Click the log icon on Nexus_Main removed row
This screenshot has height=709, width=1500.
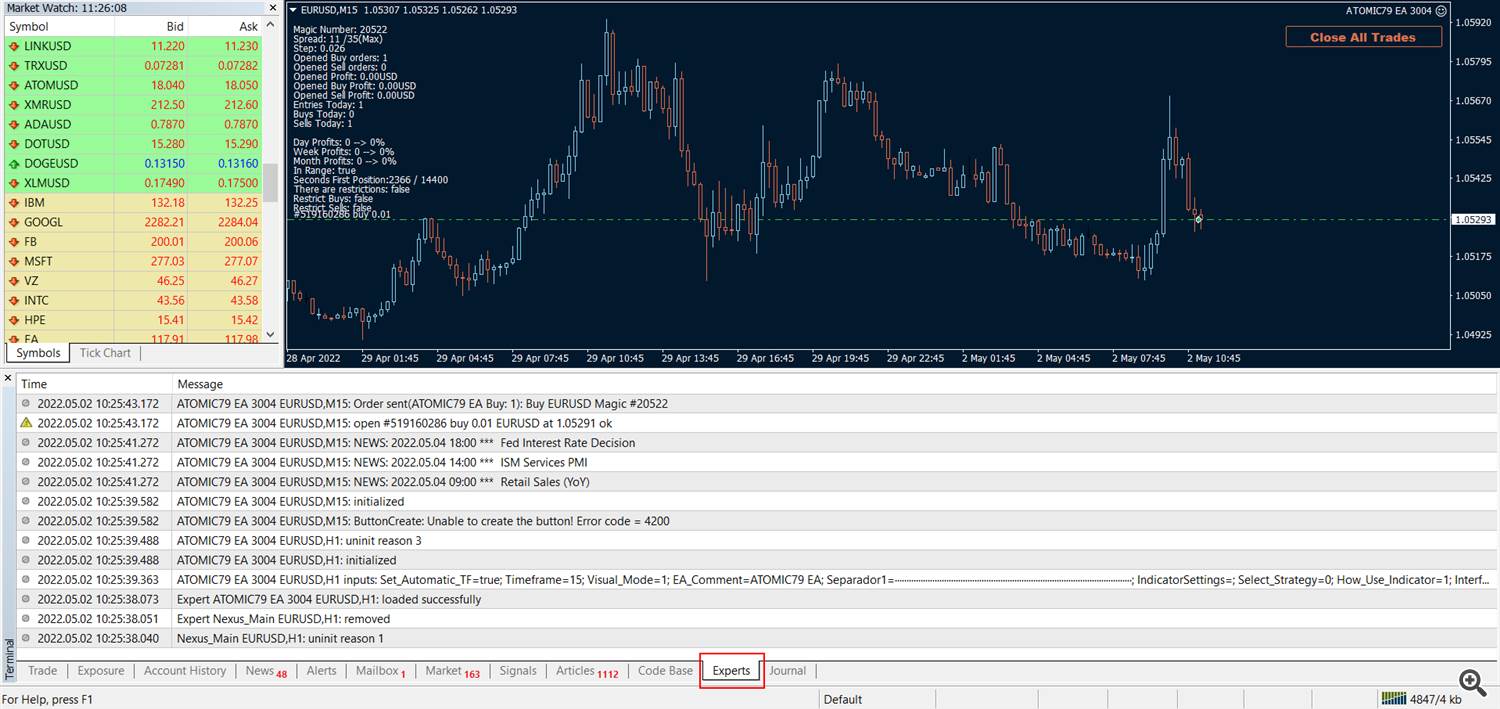point(26,619)
